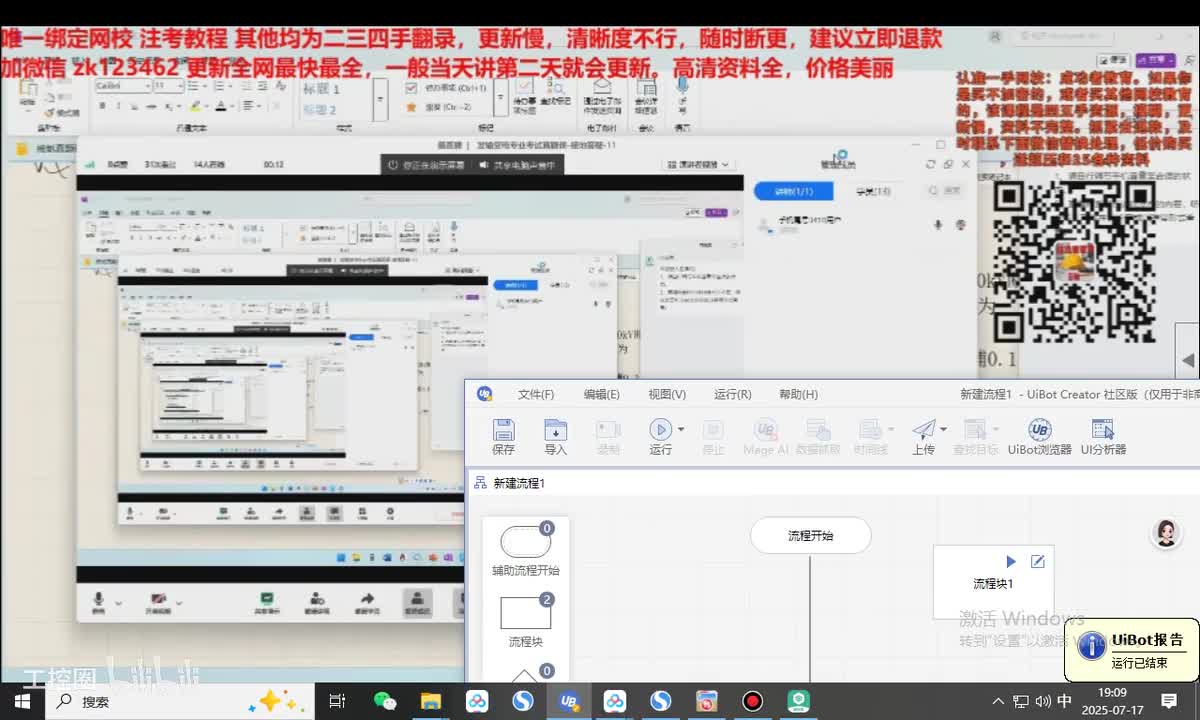Open the notification center icon

point(1169,701)
